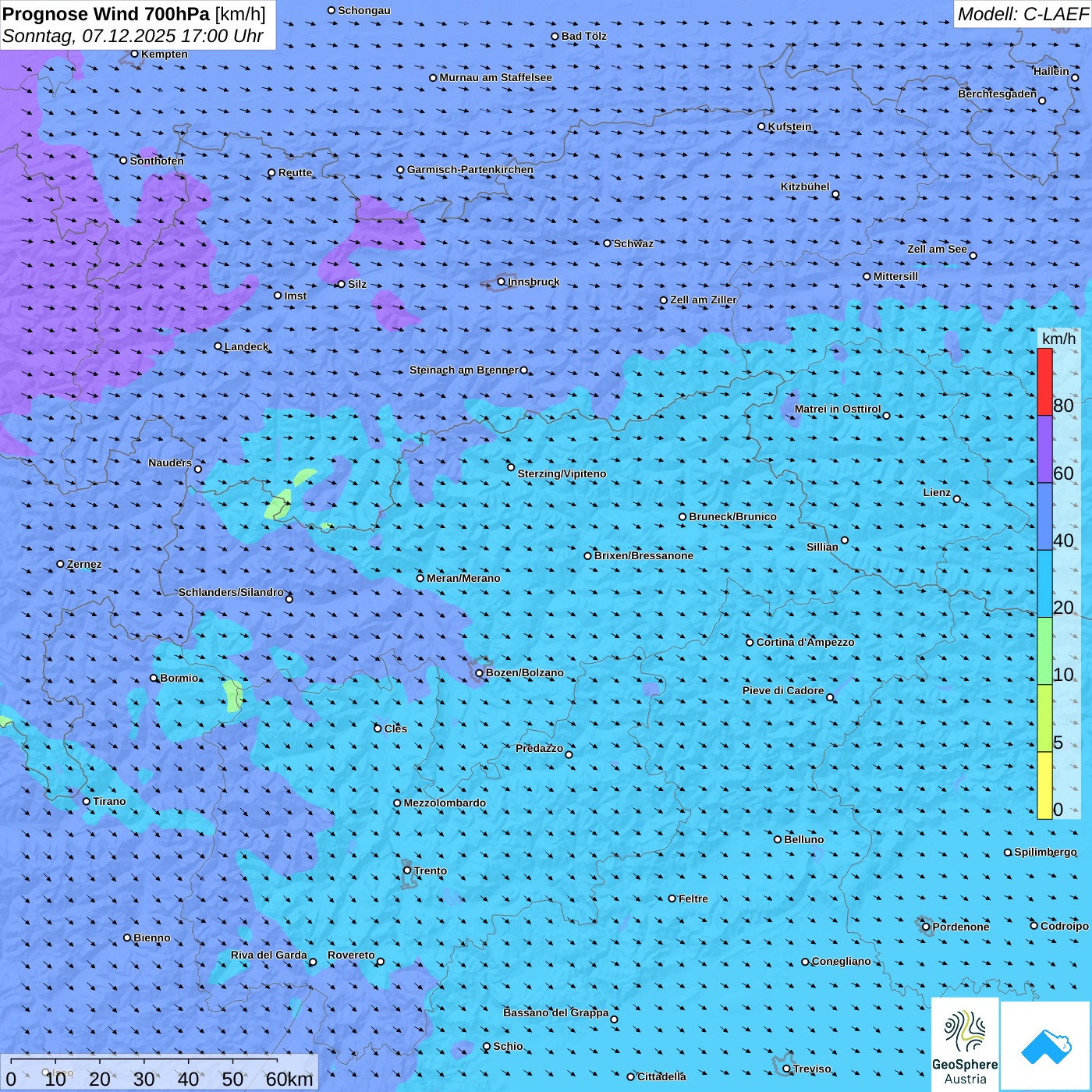Click the Codroipo label
This screenshot has width=1092, height=1092.
coord(1065,926)
